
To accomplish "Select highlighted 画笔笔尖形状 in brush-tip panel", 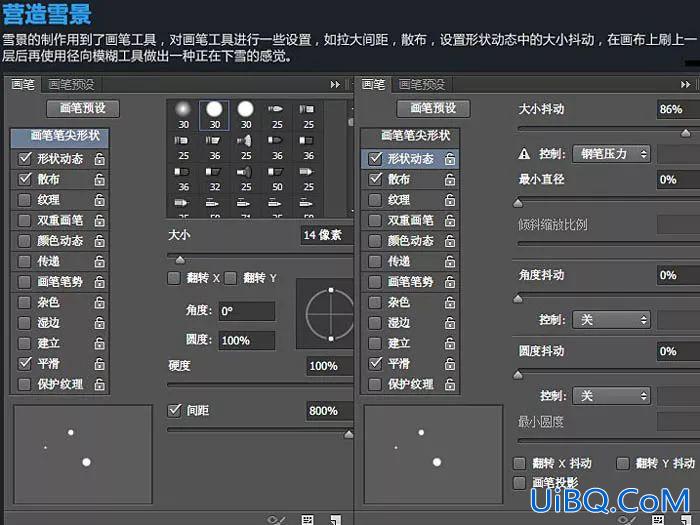I will pyautogui.click(x=60, y=138).
